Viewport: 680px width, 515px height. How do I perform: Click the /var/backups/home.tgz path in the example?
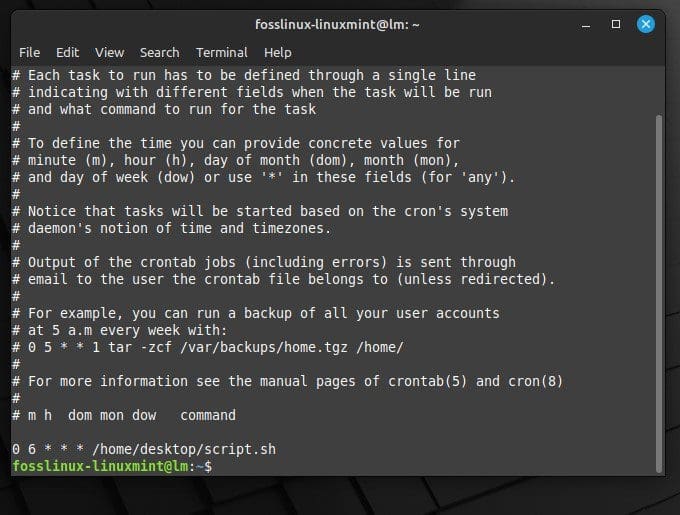264,347
